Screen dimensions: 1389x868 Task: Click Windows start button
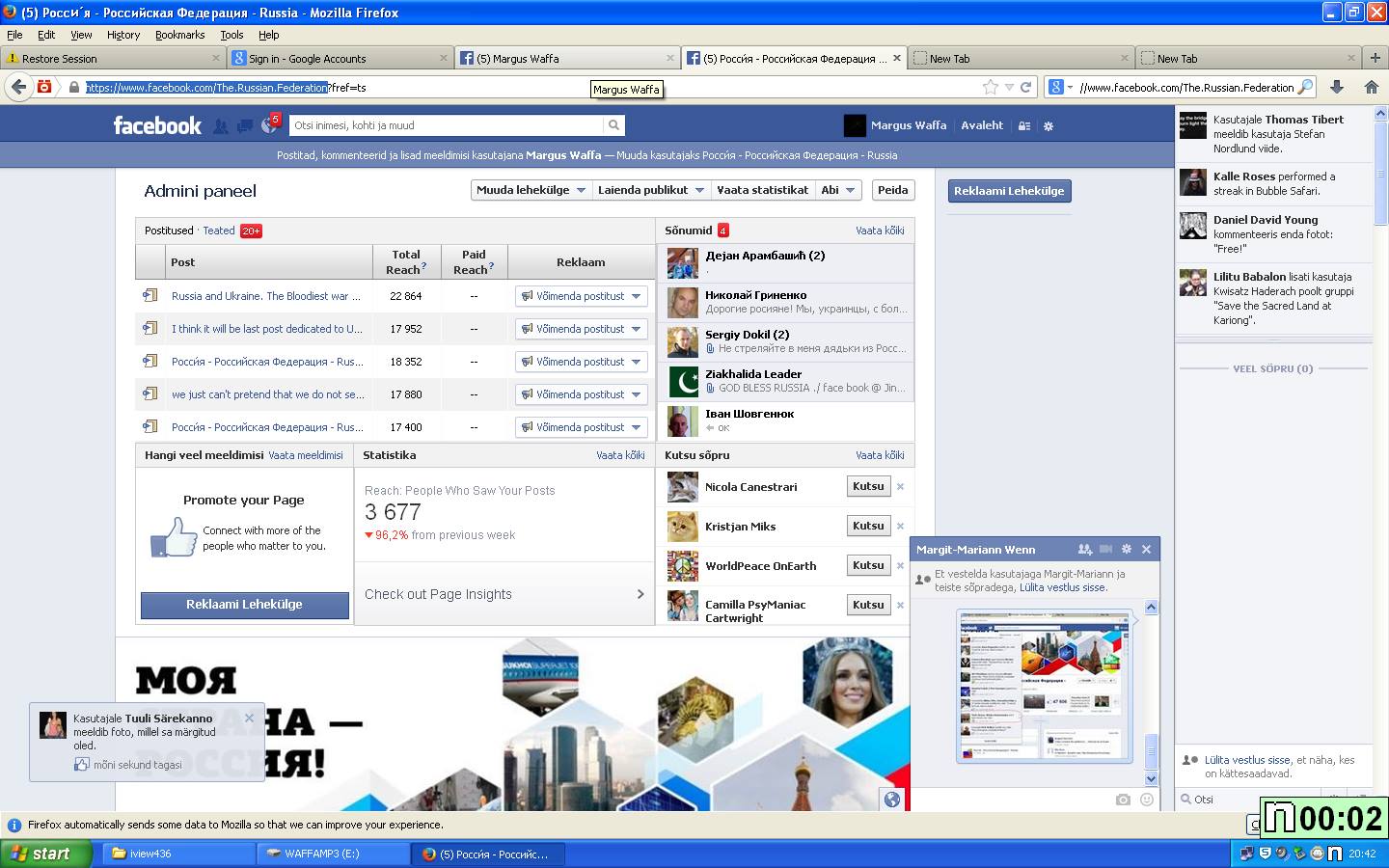pos(46,854)
